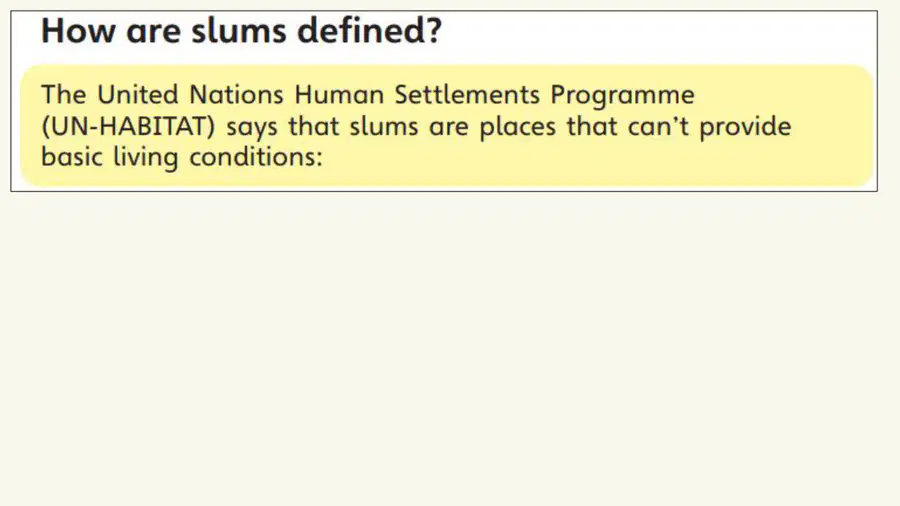Click the word "Programme" in the paragraph
The width and height of the screenshot is (900, 506).
[623, 96]
